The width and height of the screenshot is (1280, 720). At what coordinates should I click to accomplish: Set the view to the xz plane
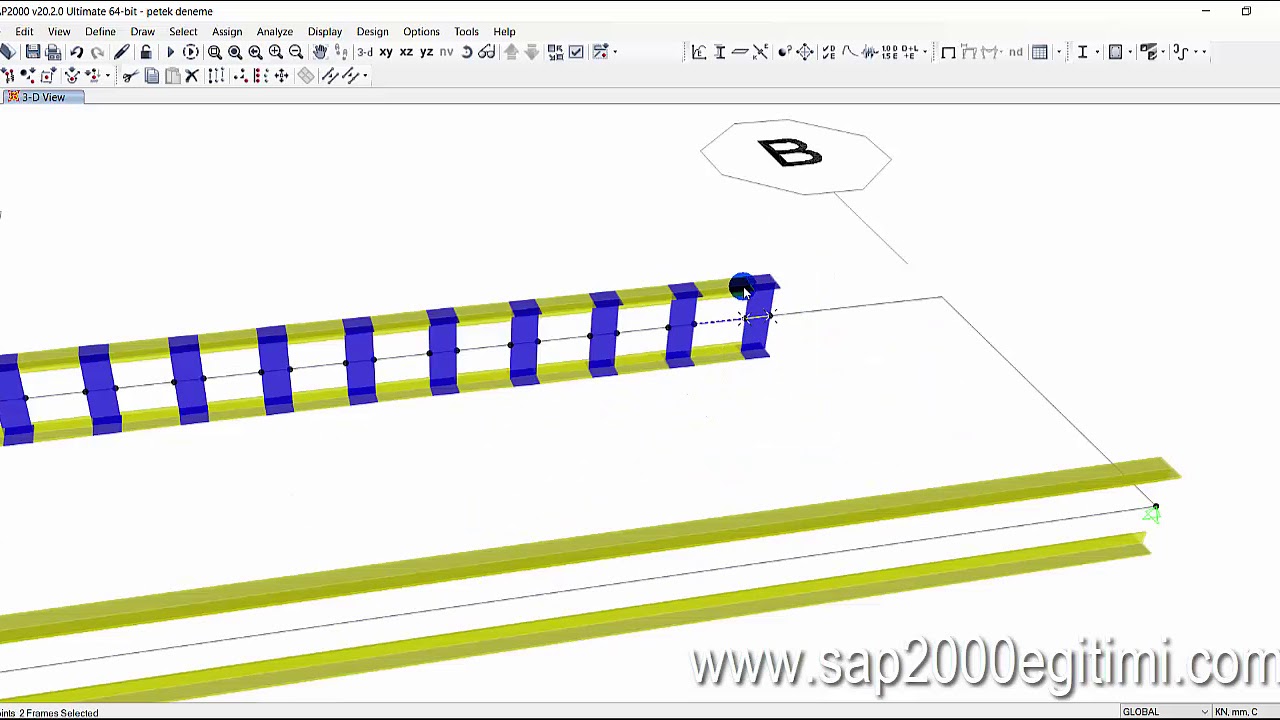[x=406, y=52]
